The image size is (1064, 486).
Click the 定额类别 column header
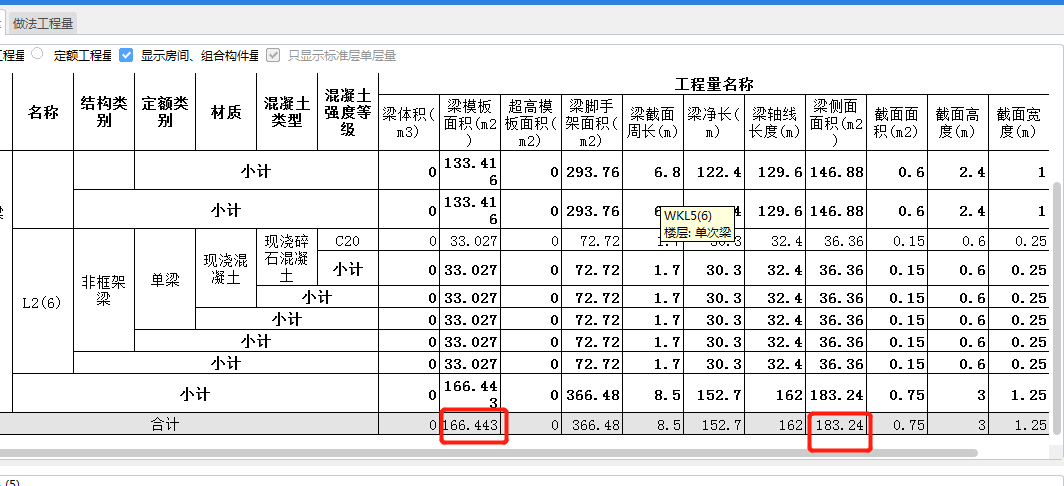coord(165,112)
